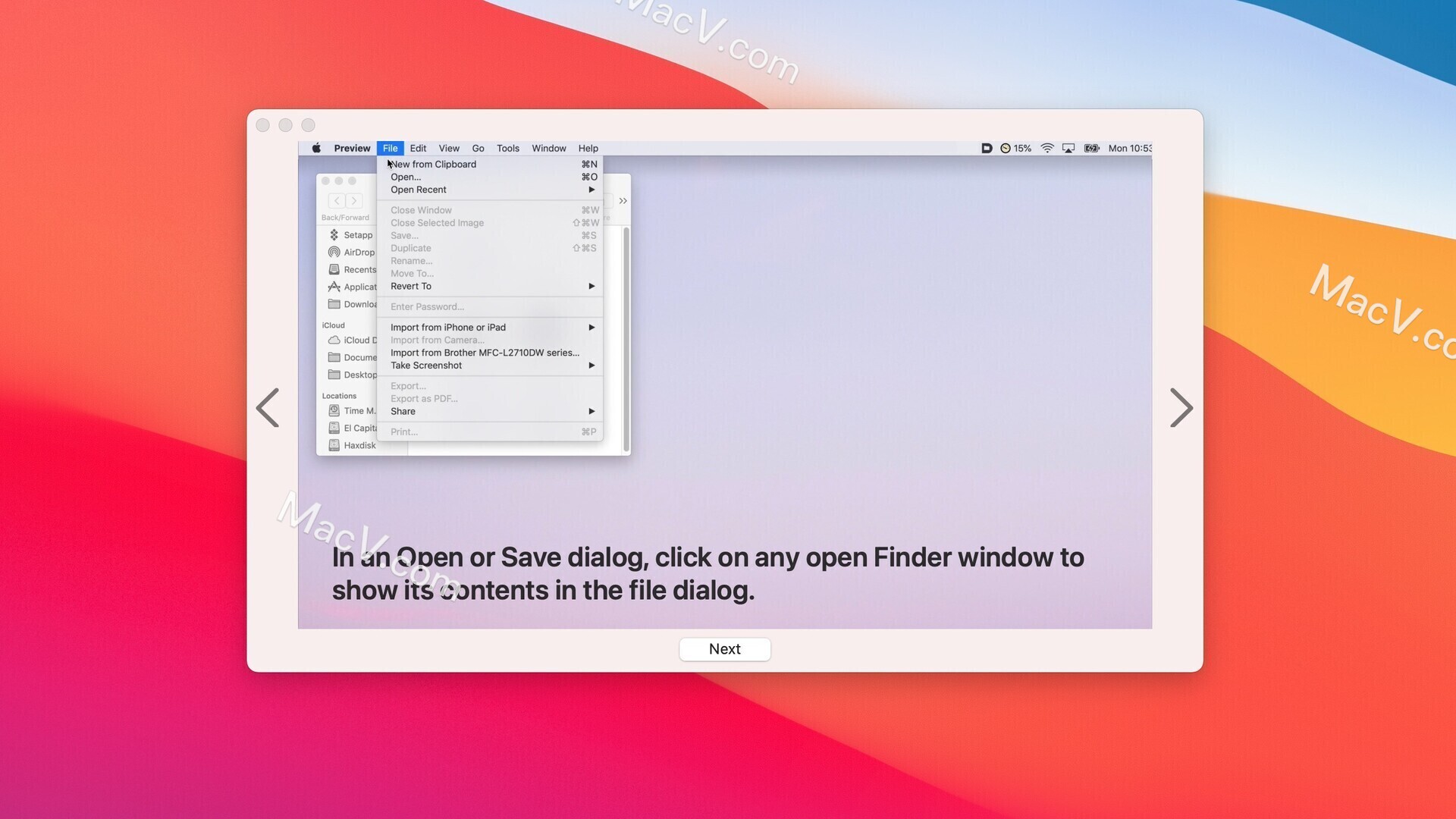The width and height of the screenshot is (1456, 819).
Task: Expand the Revert To submenu
Action: (x=490, y=286)
